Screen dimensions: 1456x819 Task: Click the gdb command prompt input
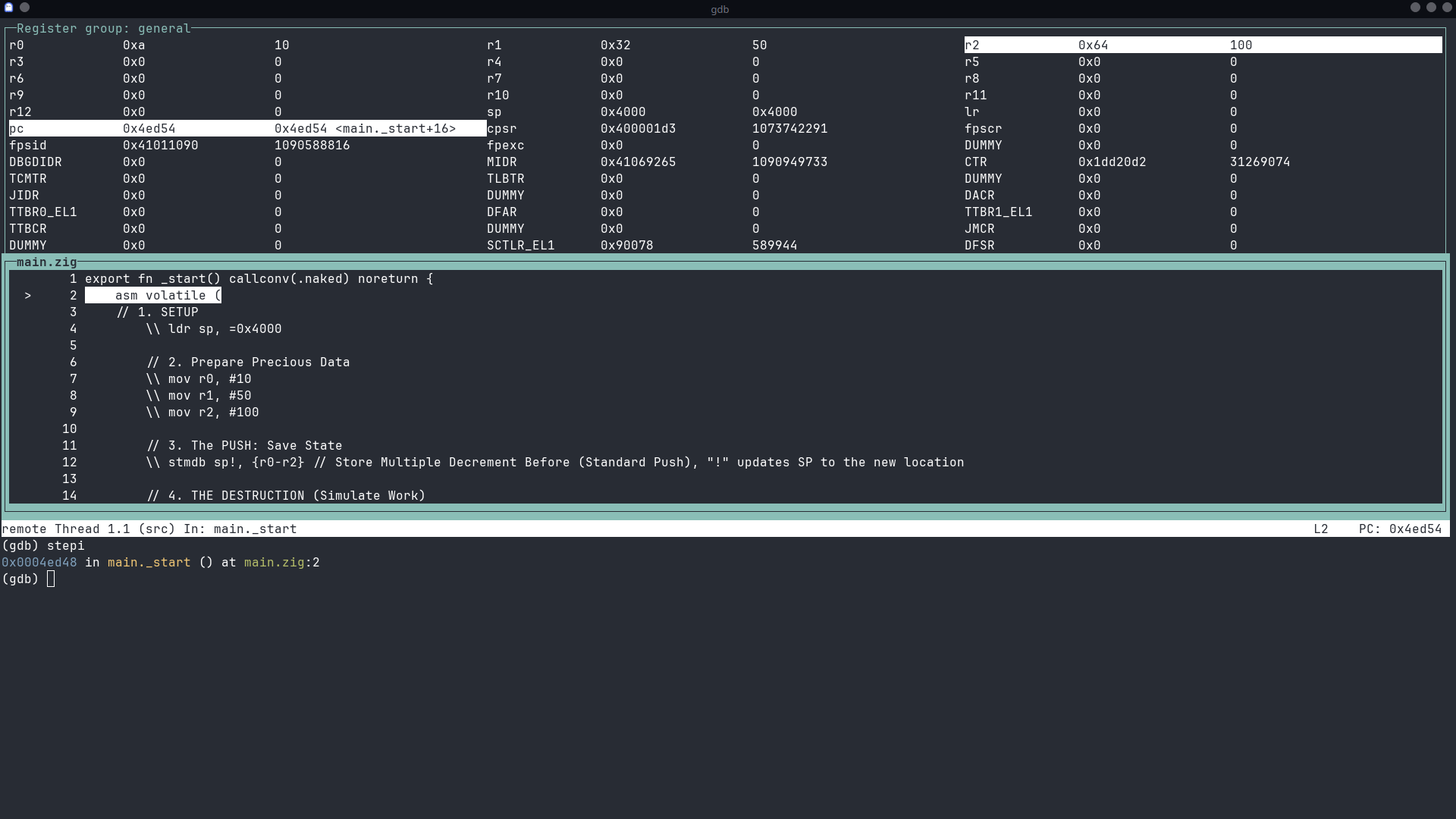pos(51,579)
